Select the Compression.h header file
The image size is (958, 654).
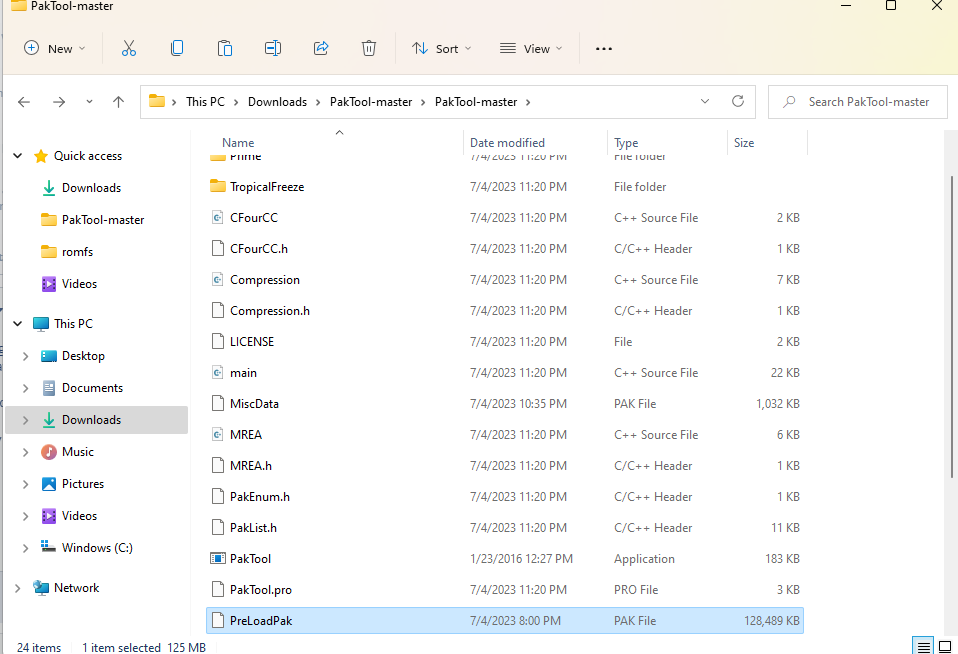(x=505, y=310)
